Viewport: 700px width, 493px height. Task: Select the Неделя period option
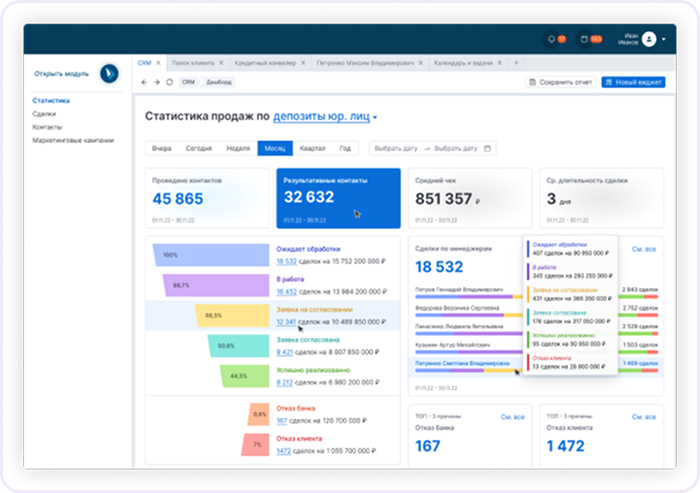238,148
